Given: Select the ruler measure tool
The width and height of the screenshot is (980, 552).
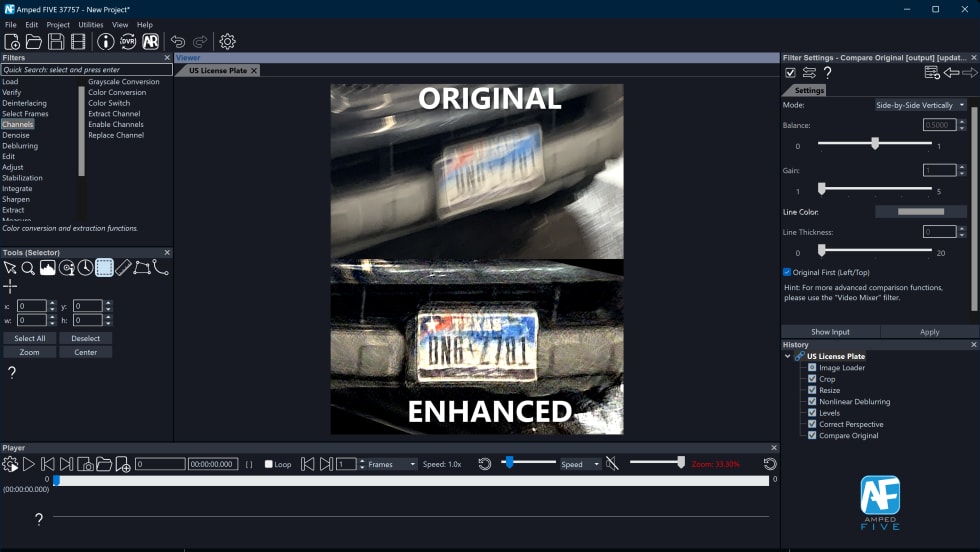Looking at the screenshot, I should coord(123,268).
